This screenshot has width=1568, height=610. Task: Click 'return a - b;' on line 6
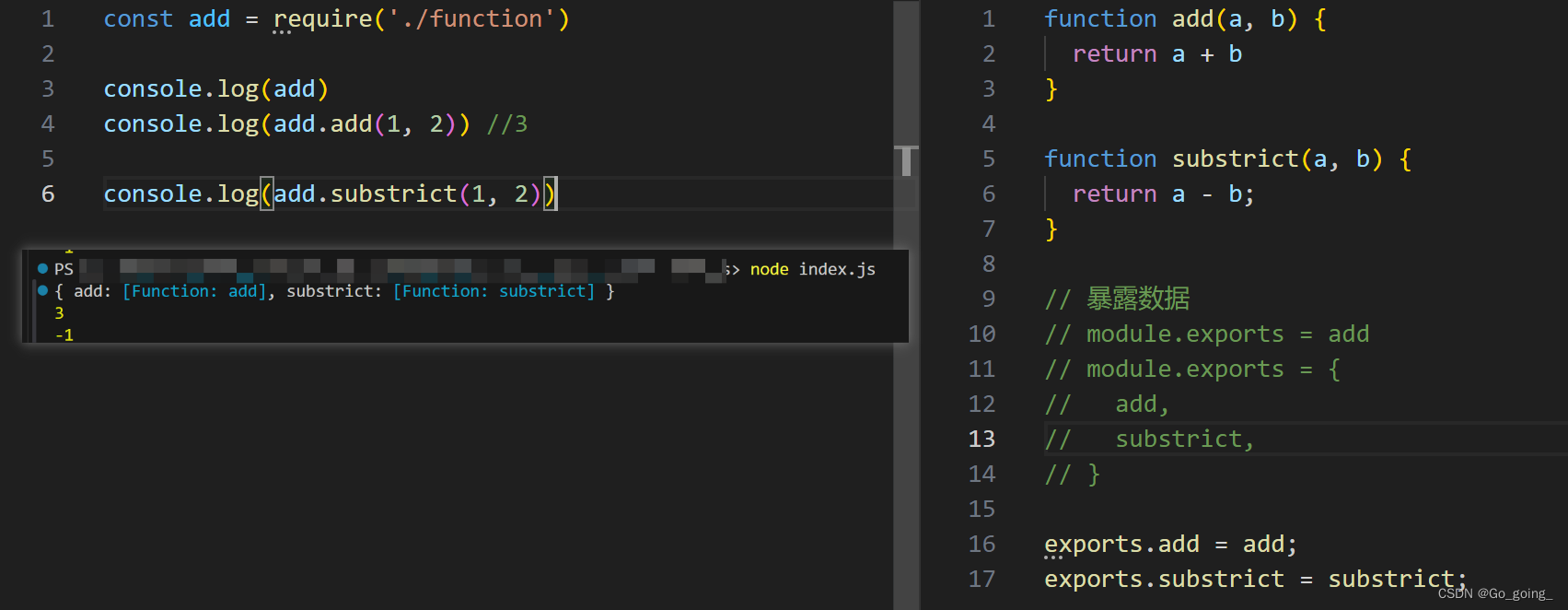[x=1164, y=194]
